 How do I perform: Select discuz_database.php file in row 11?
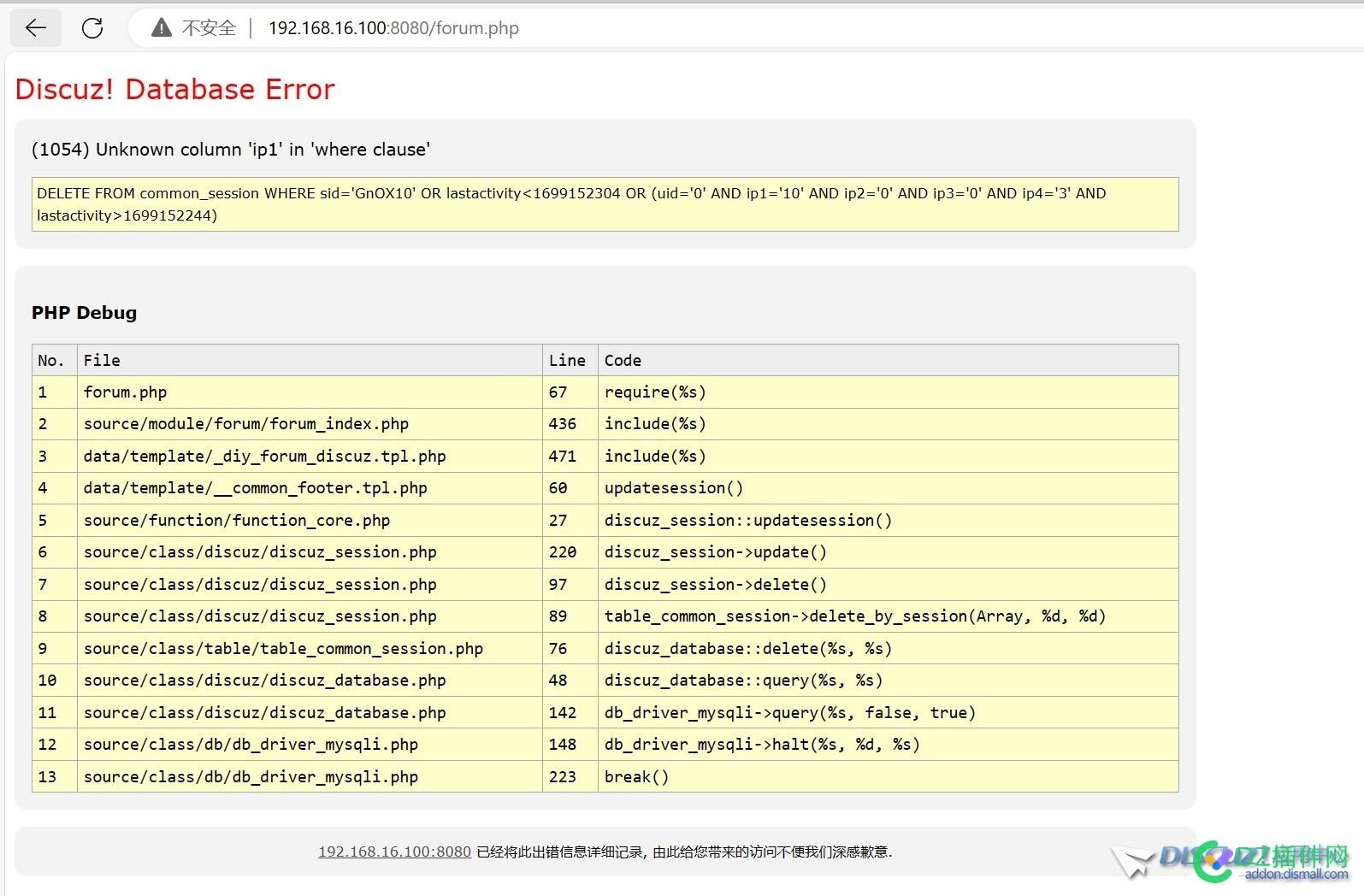point(310,713)
